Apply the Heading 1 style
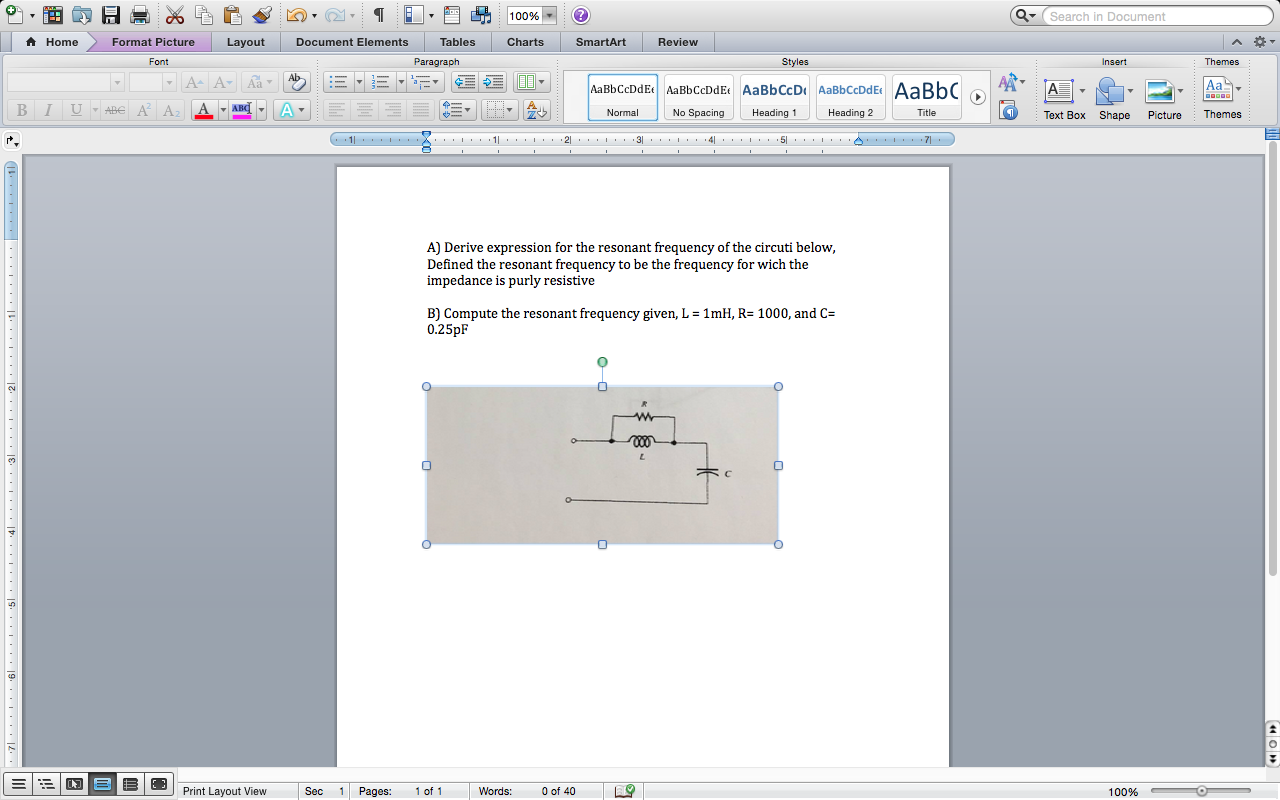 pos(775,97)
